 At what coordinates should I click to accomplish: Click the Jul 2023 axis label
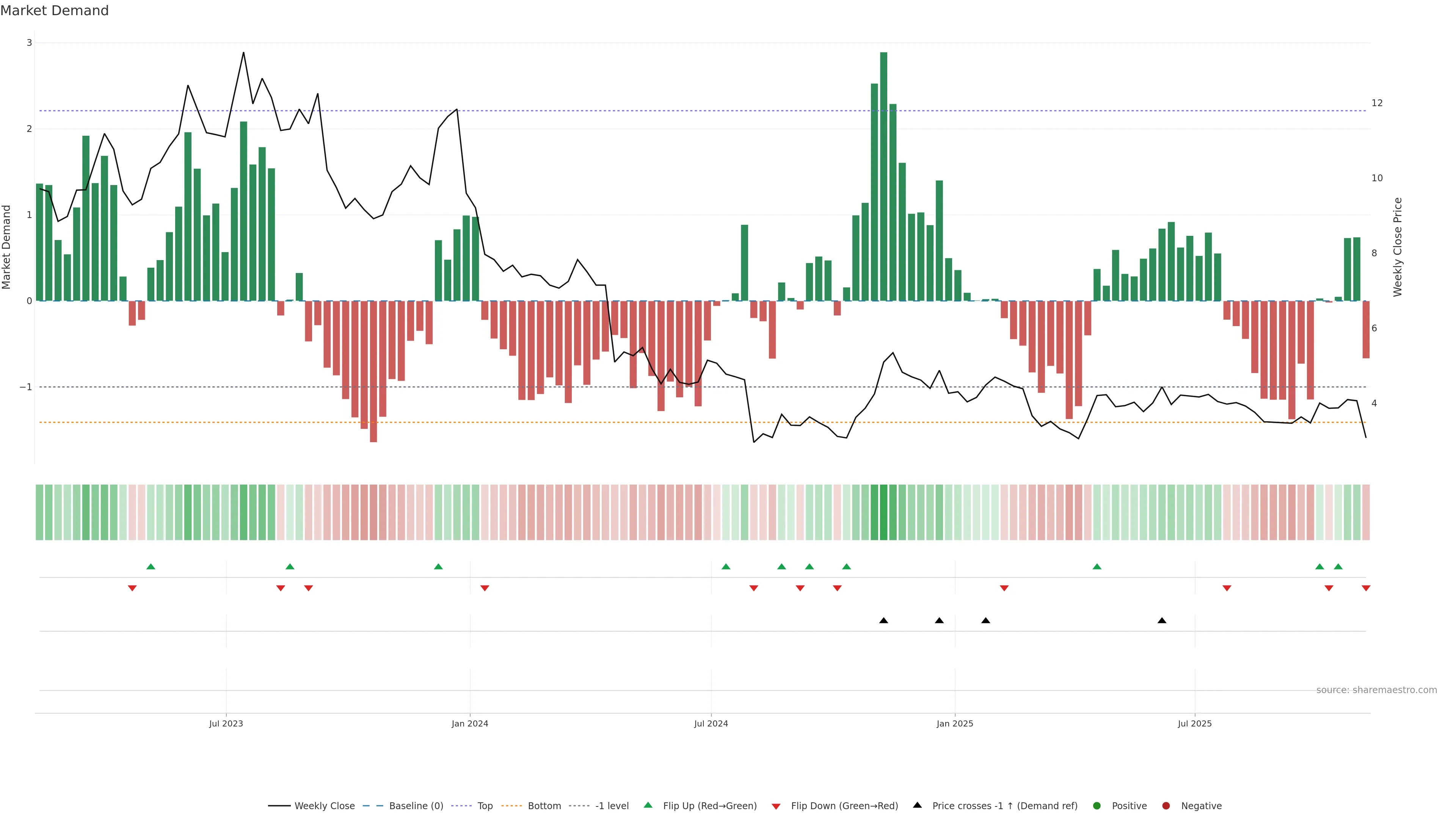(x=226, y=723)
